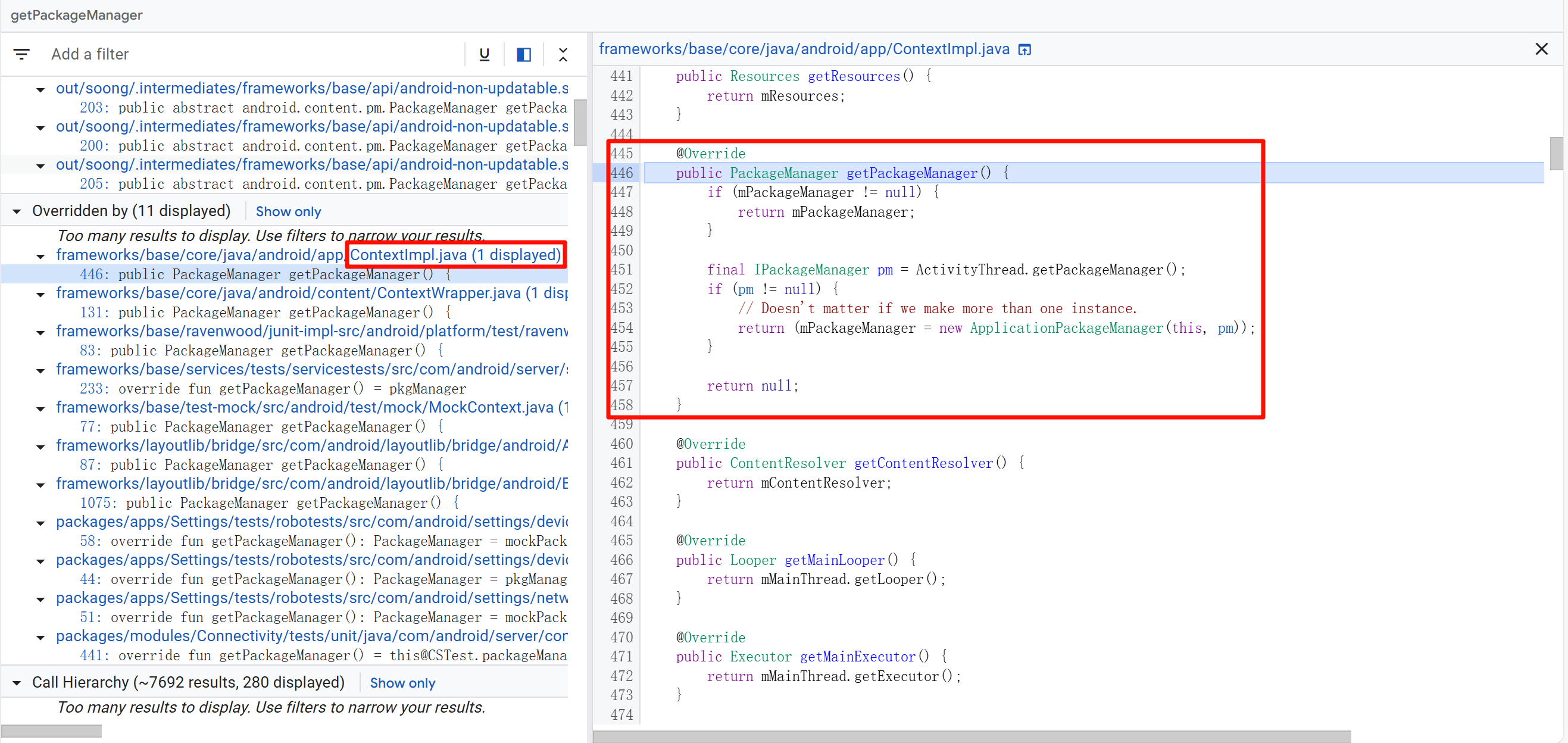1568x743 pixels.
Task: Click the collapse all results icon
Action: click(x=563, y=54)
